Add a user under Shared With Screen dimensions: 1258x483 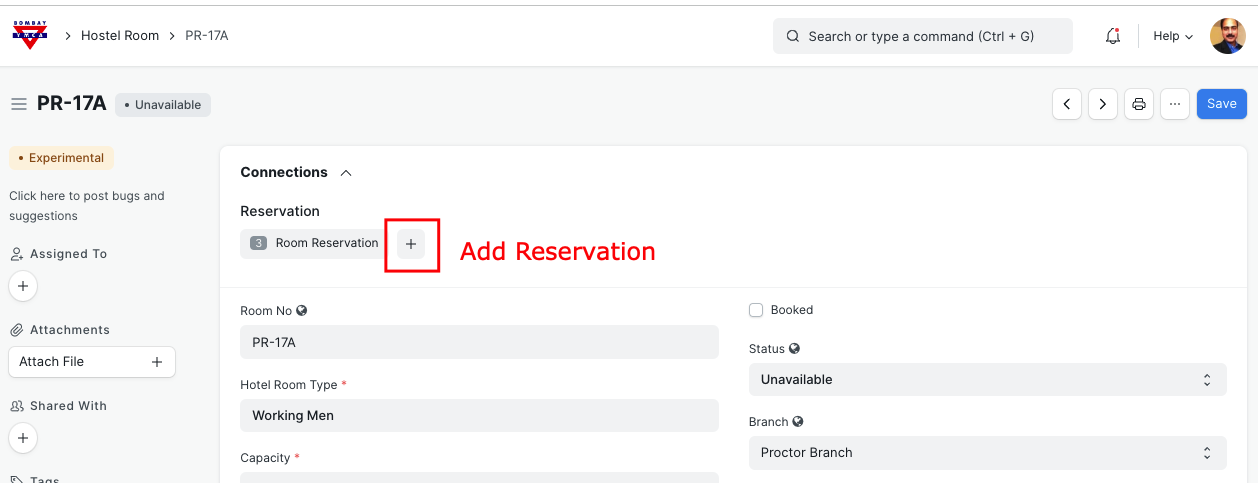[x=23, y=438]
